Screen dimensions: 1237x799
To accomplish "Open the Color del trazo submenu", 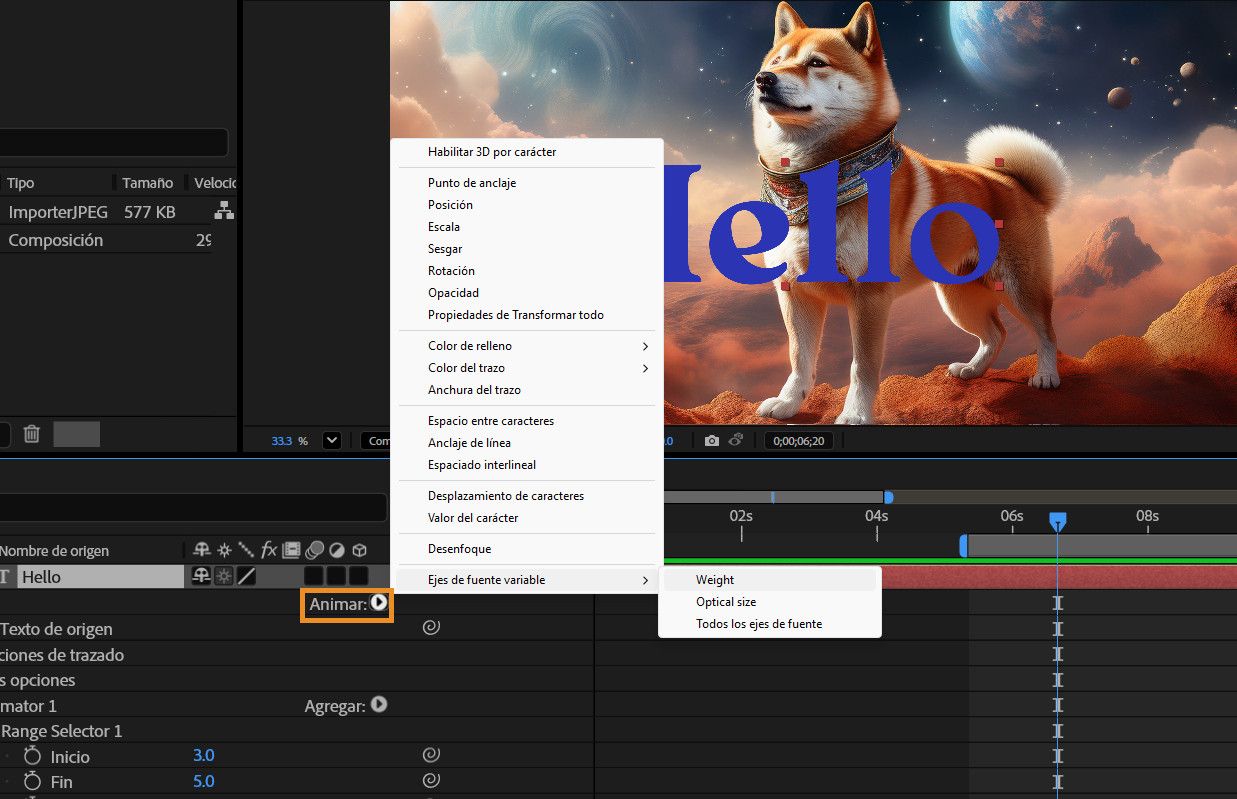I will click(526, 368).
